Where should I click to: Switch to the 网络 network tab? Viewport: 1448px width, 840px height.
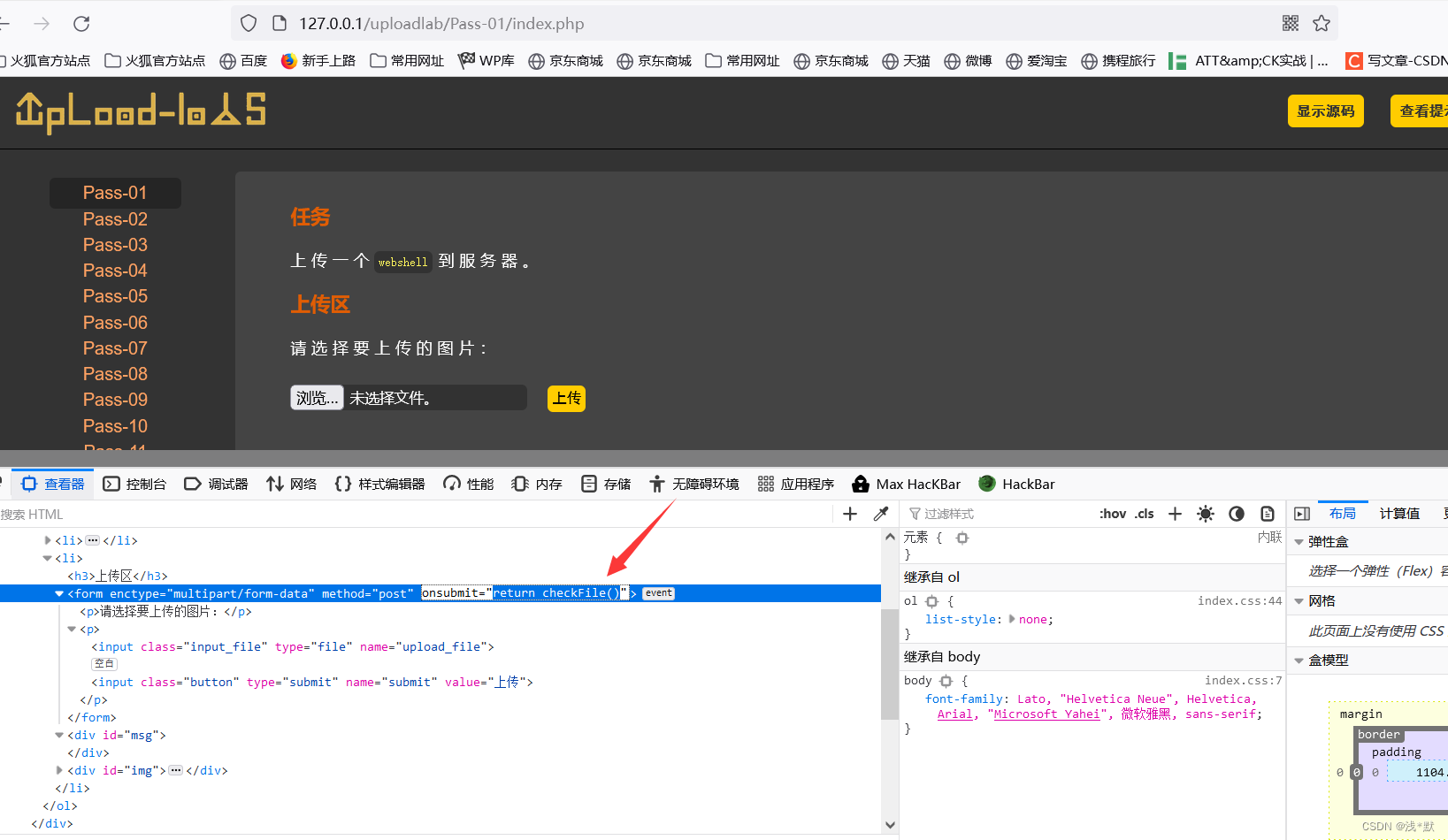tap(292, 484)
